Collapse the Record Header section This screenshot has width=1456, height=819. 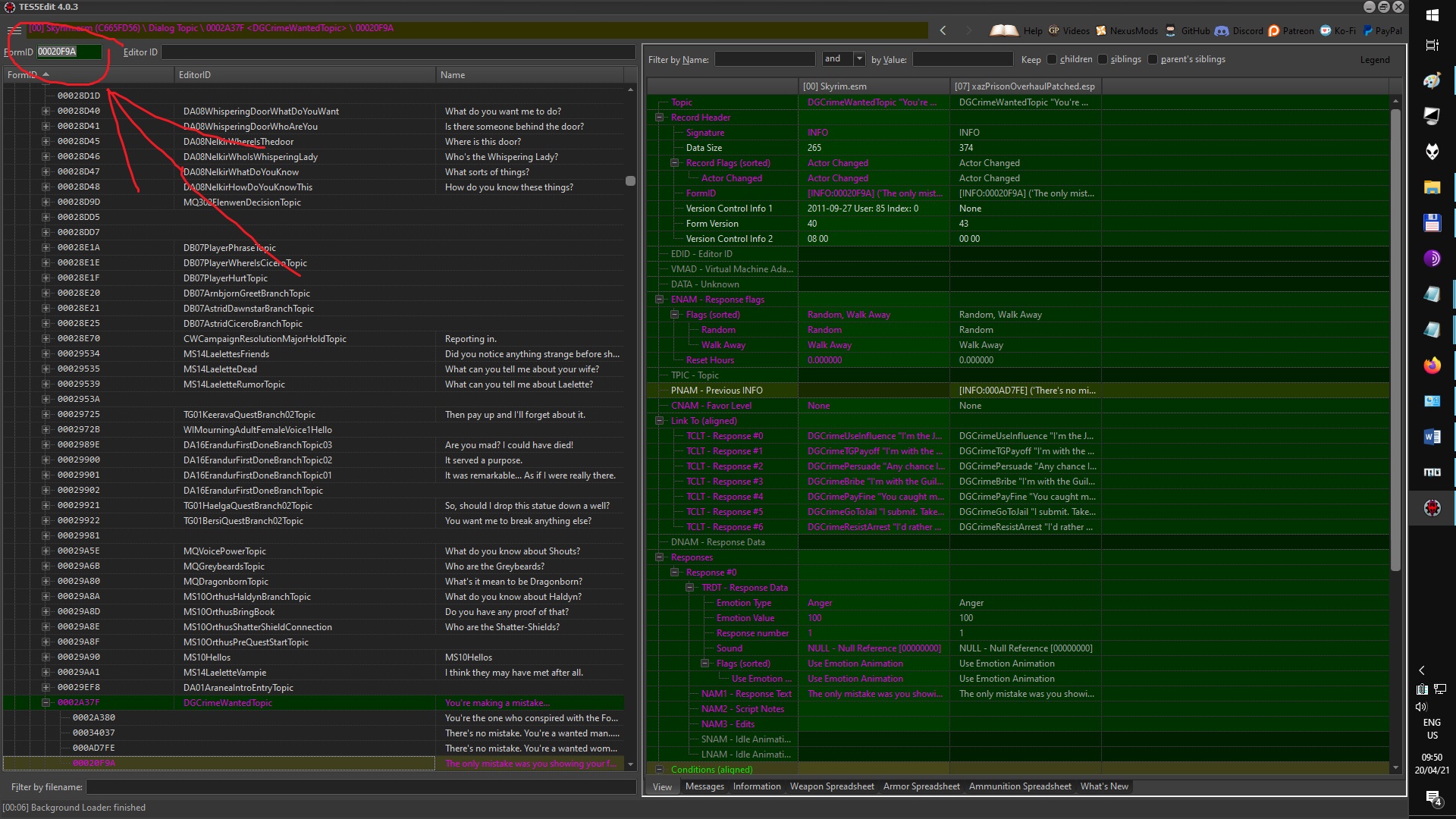point(659,118)
